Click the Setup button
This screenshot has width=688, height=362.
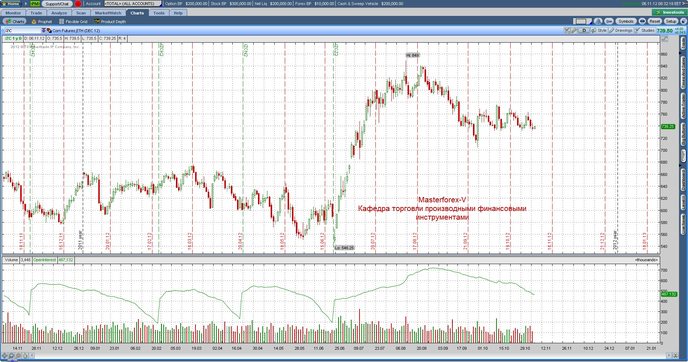[x=671, y=21]
